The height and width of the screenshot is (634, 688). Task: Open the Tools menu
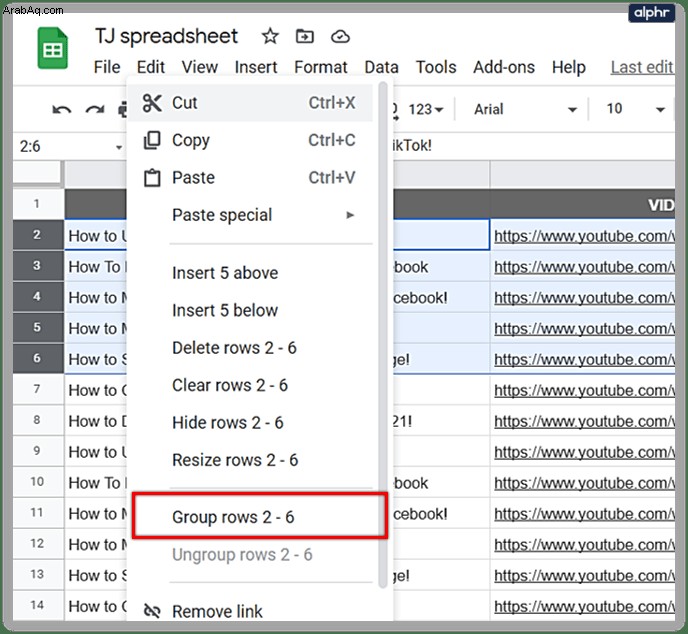coord(436,67)
